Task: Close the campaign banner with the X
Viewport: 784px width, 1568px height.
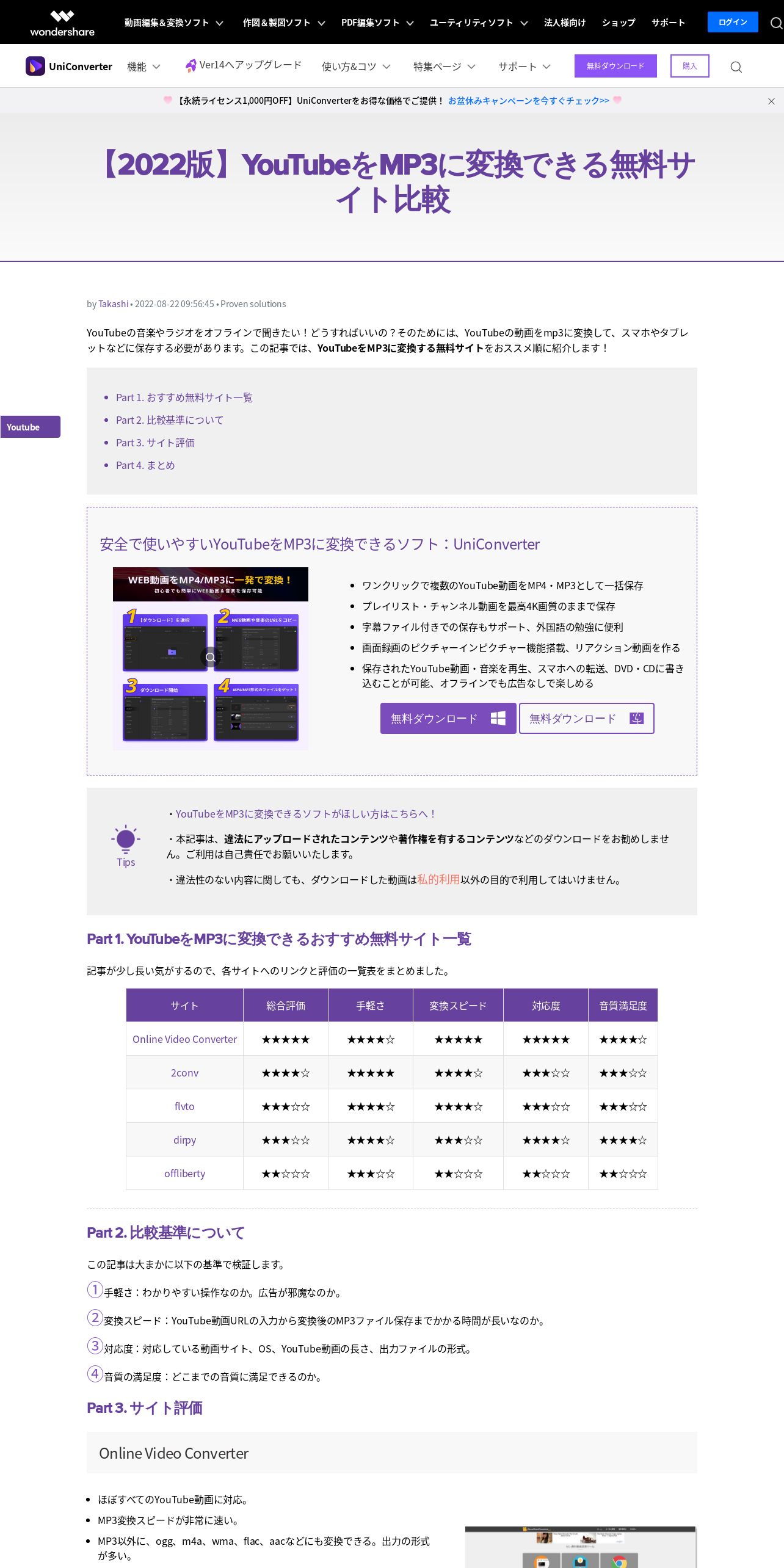Action: coord(771,101)
